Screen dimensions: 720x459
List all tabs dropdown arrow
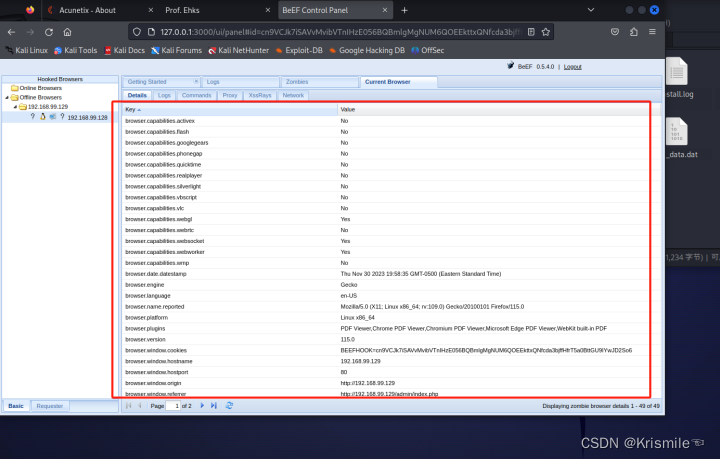591,10
